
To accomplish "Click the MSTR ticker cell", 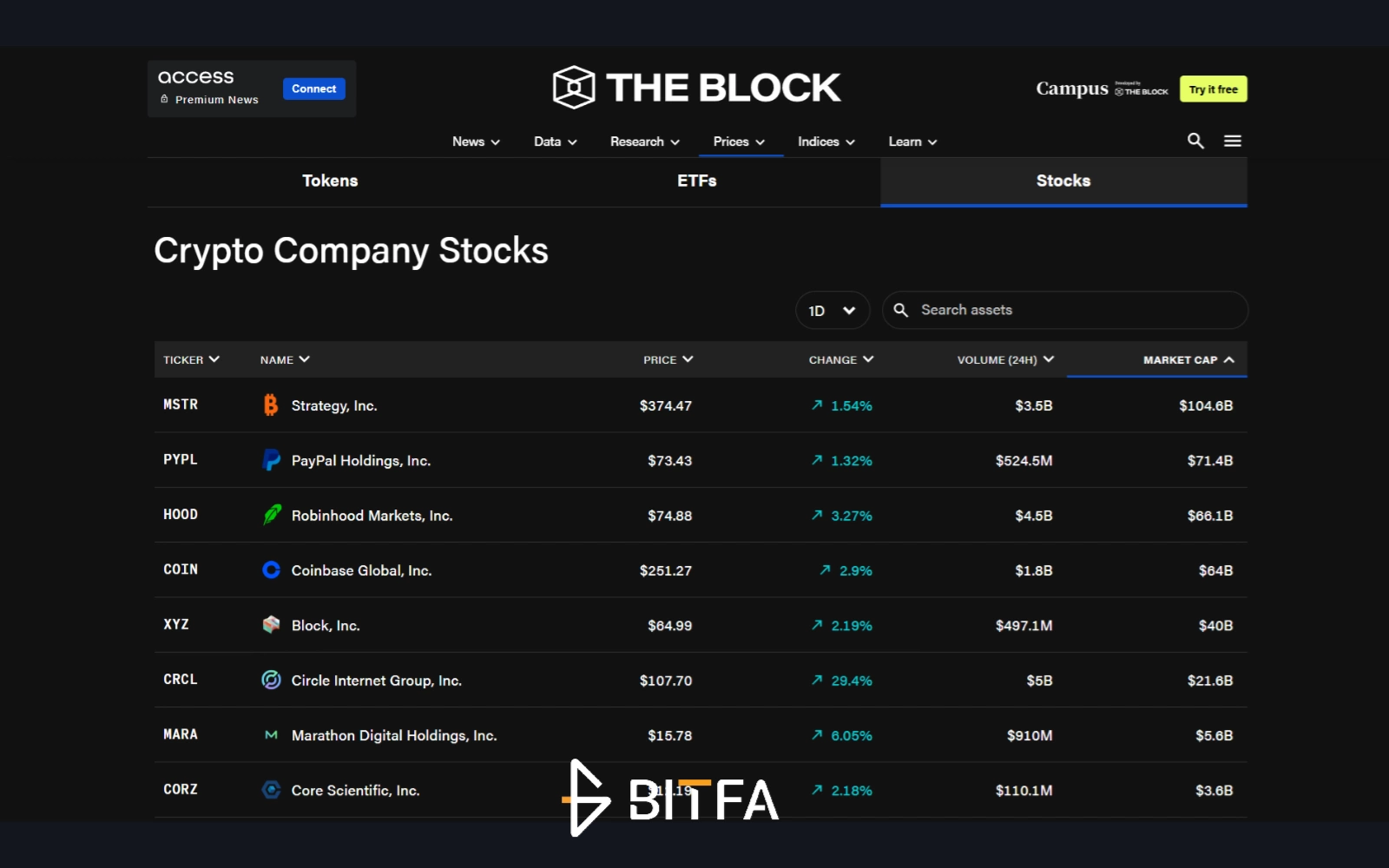I will (181, 404).
